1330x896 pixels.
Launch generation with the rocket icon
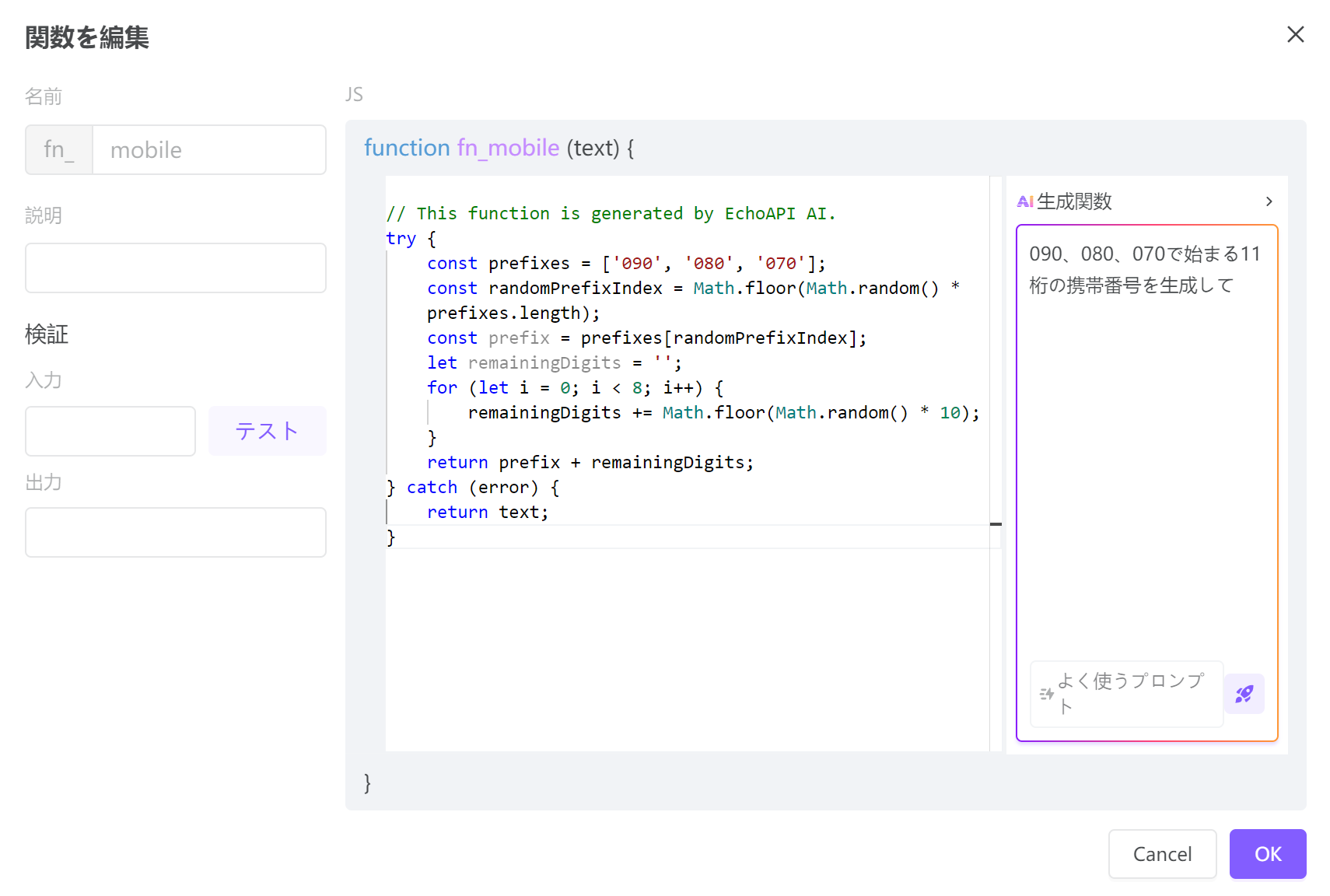click(1244, 694)
